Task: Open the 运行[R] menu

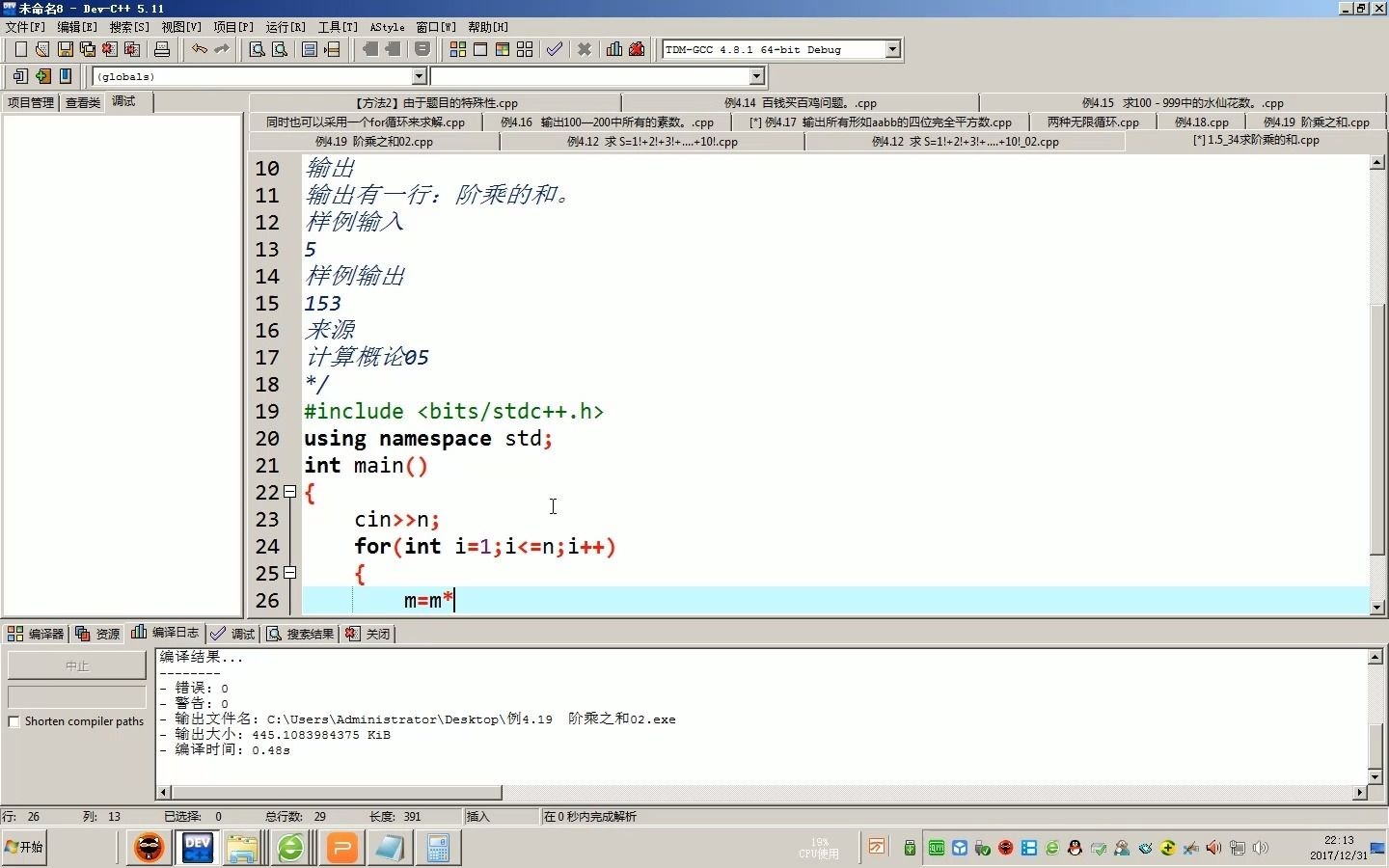Action: pos(286,27)
